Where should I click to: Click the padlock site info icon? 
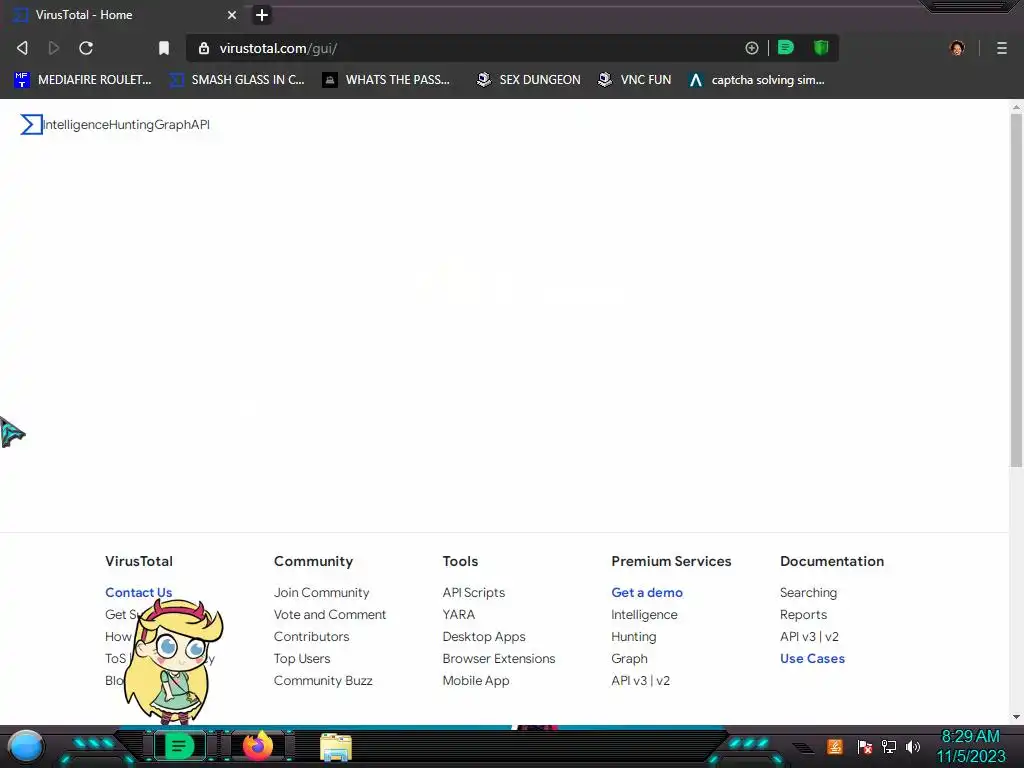pos(204,48)
